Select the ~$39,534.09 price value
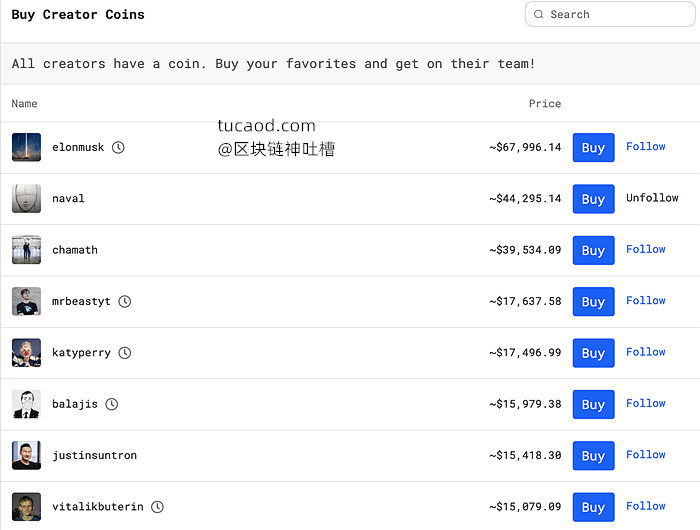Image resolution: width=700 pixels, height=530 pixels. point(525,250)
